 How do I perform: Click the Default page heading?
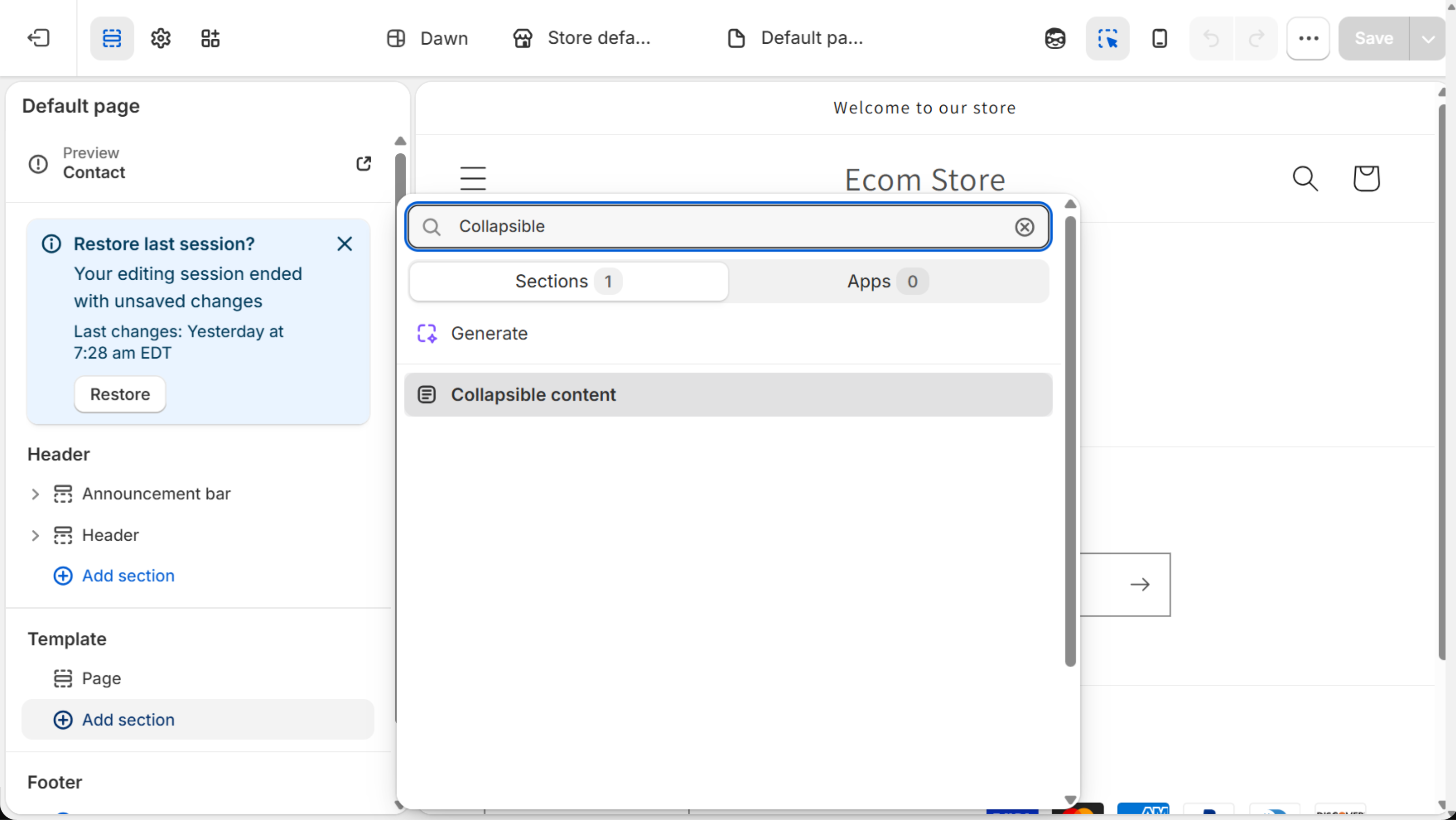click(x=81, y=106)
